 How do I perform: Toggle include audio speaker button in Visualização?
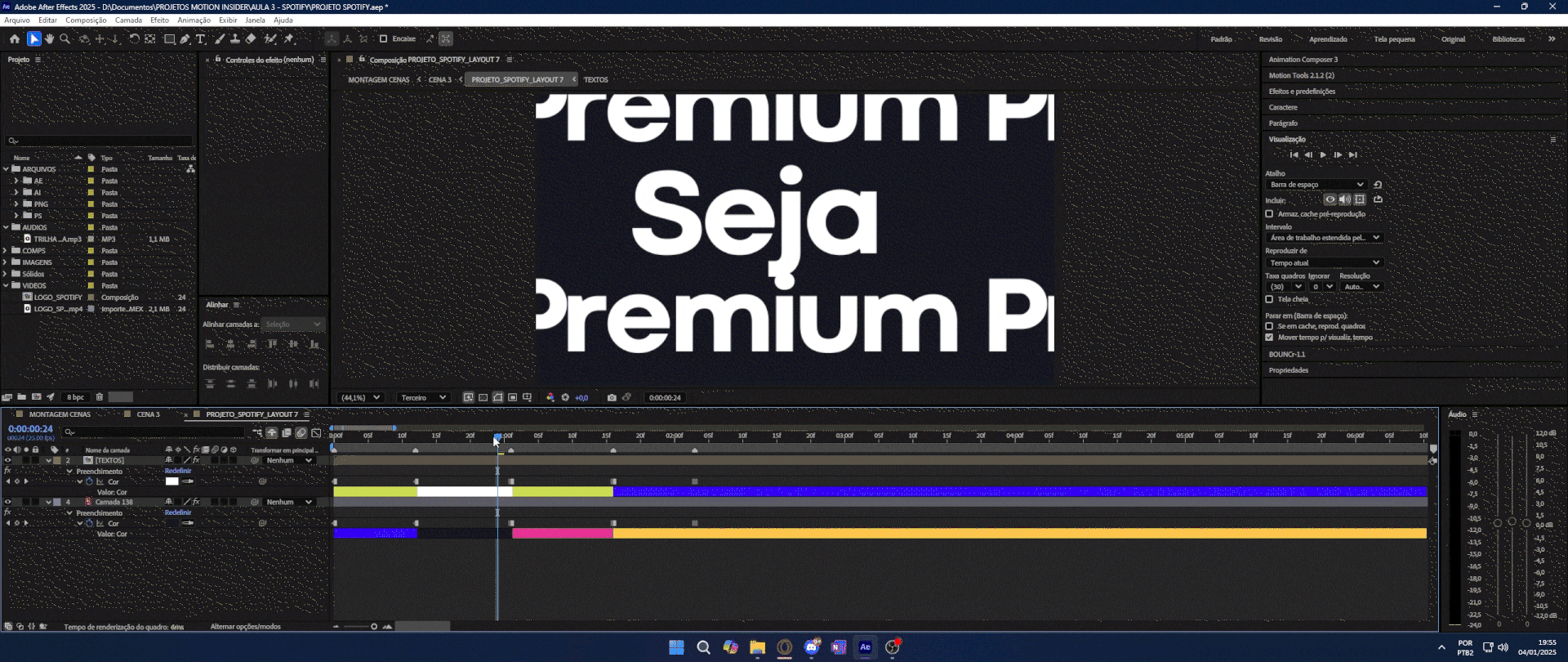tap(1345, 199)
